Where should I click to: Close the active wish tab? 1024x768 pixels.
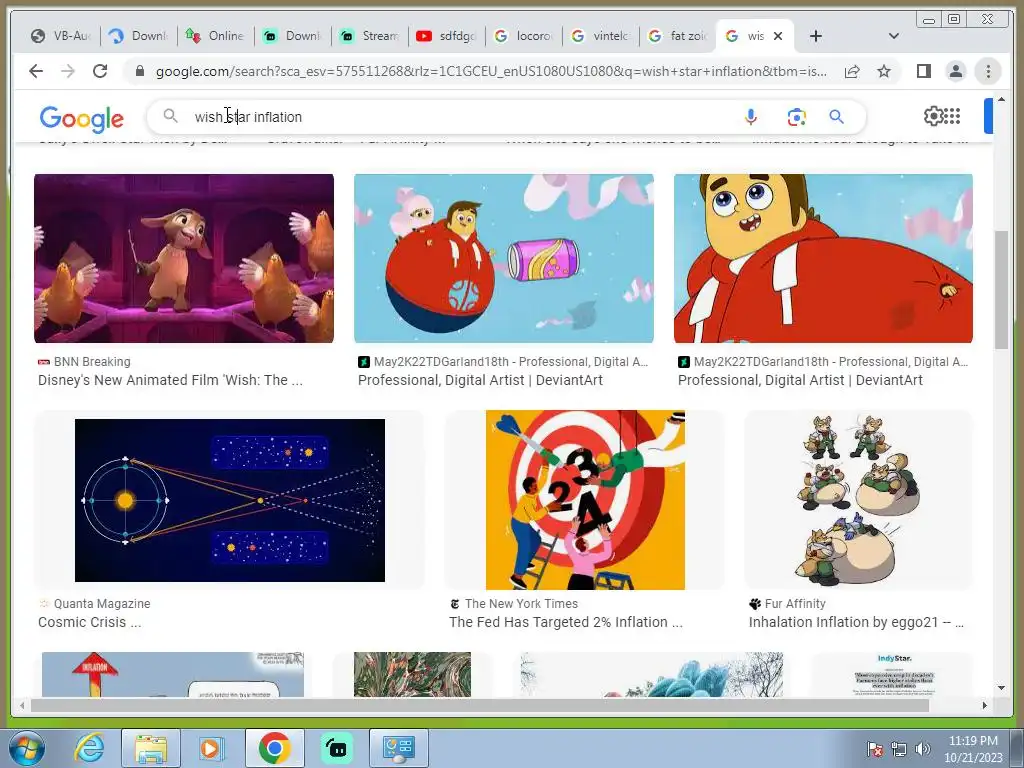pos(778,36)
